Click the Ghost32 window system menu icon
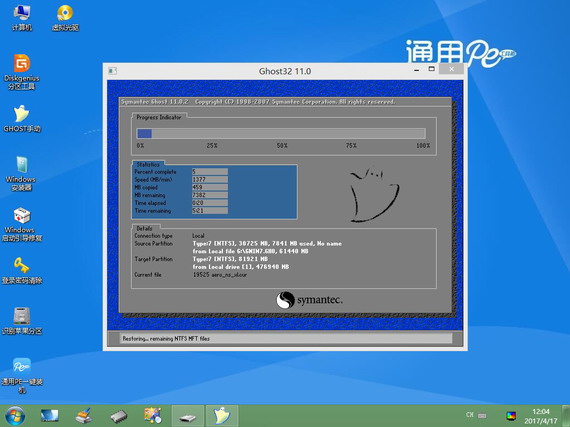 coord(112,71)
